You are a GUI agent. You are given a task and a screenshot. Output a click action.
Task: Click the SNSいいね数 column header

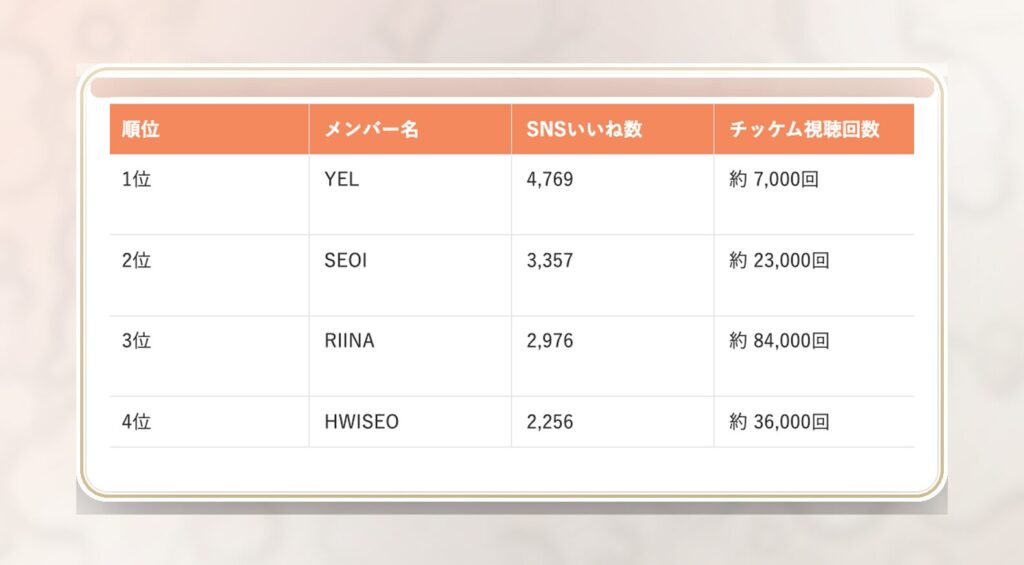coord(584,129)
